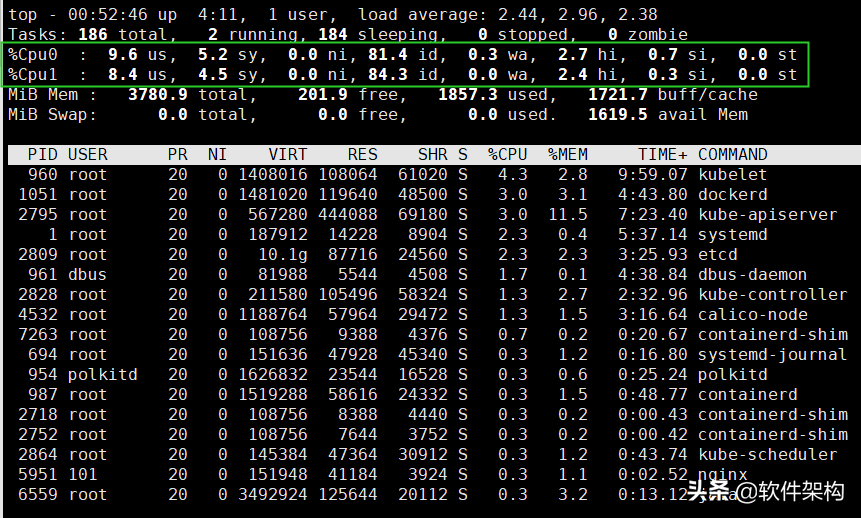Viewport: 861px width, 518px height.
Task: Select PID 2752 of containerd-shim
Action: (x=37, y=435)
